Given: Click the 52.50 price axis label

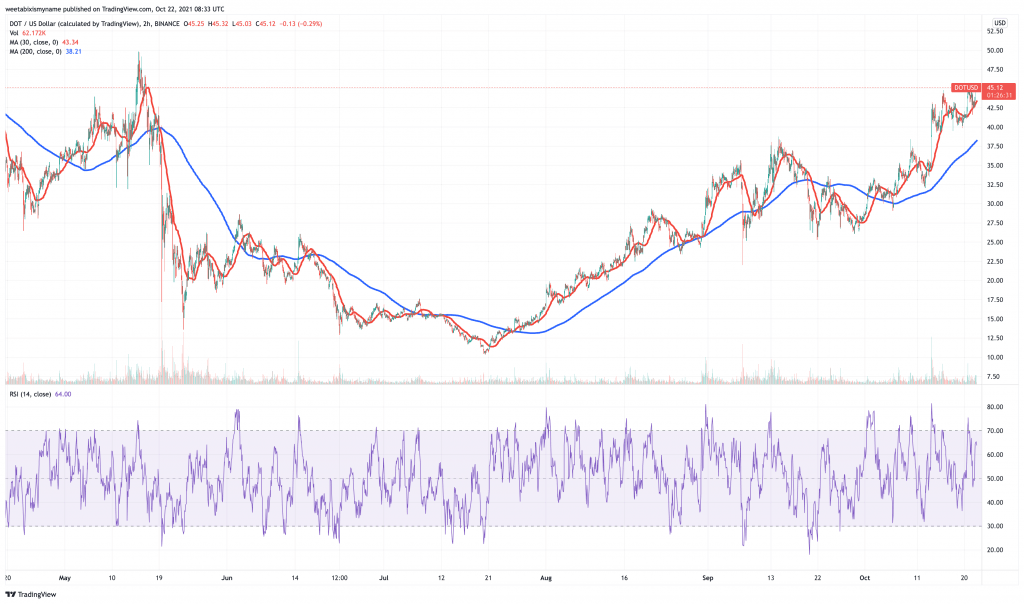Looking at the screenshot, I should coord(995,31).
